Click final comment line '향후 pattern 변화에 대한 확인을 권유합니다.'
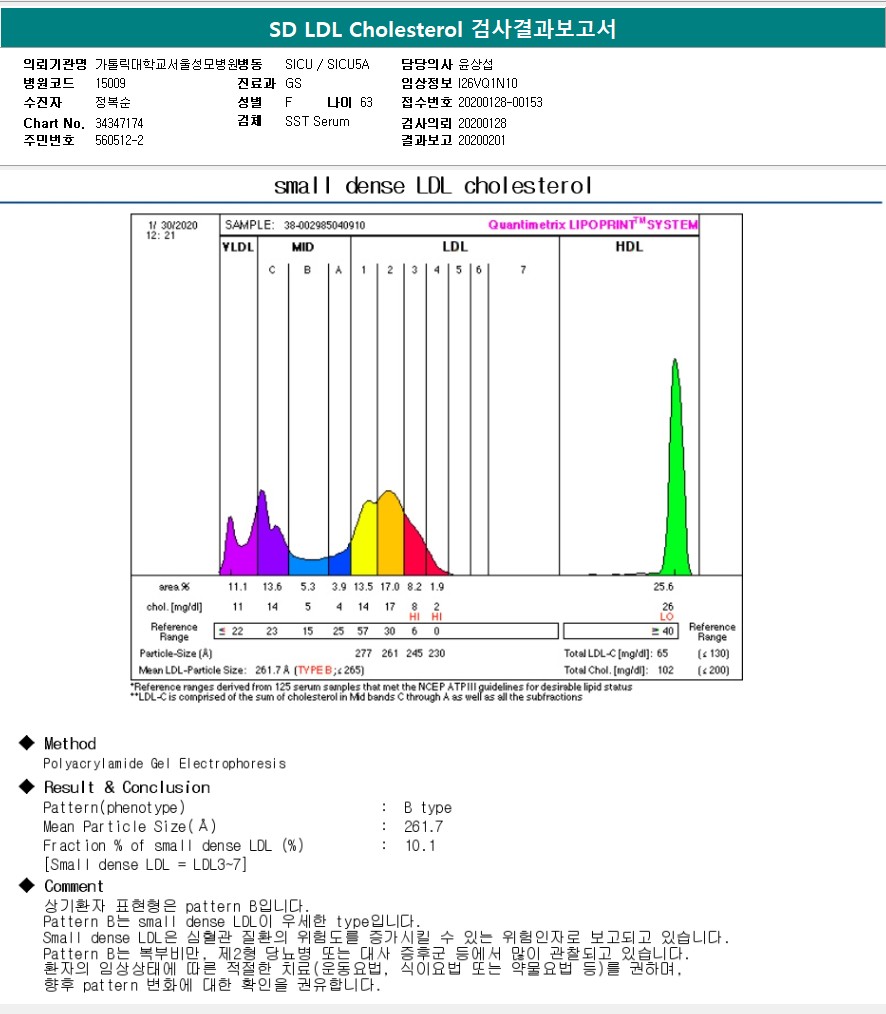Image resolution: width=886 pixels, height=1014 pixels. 212,985
